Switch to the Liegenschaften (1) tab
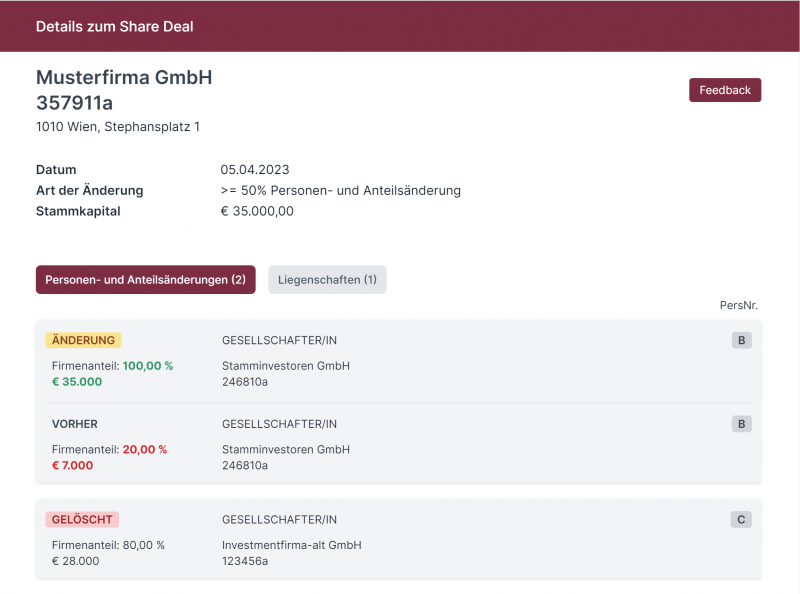 [x=327, y=280]
